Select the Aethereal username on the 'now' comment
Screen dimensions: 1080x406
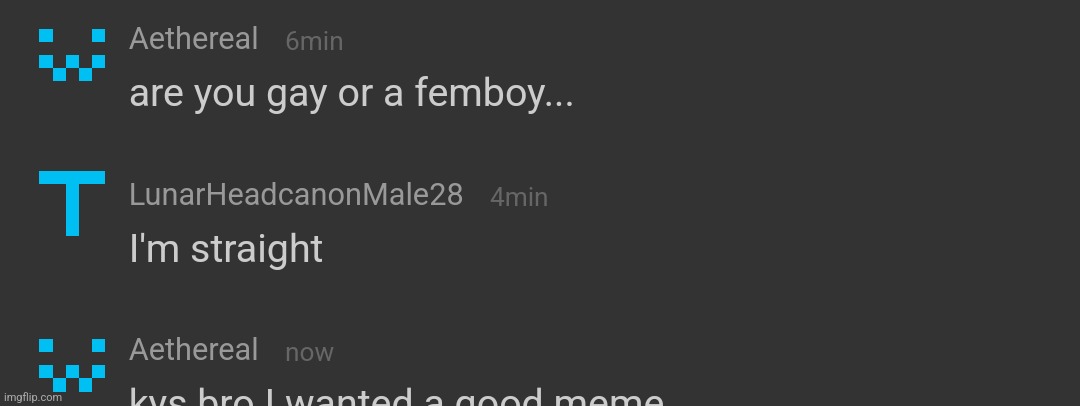(194, 349)
